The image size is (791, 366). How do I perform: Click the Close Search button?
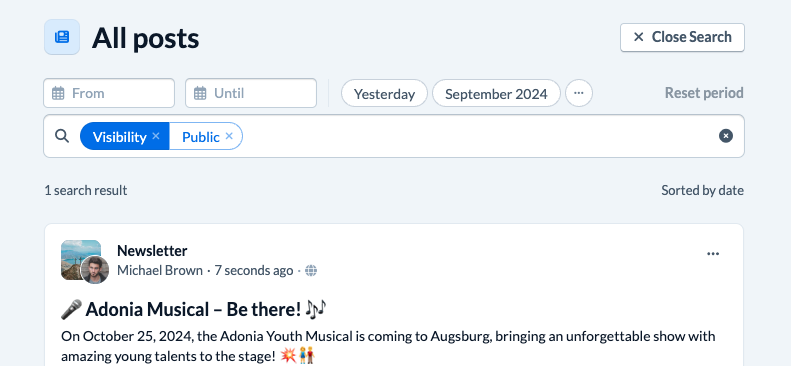point(683,37)
